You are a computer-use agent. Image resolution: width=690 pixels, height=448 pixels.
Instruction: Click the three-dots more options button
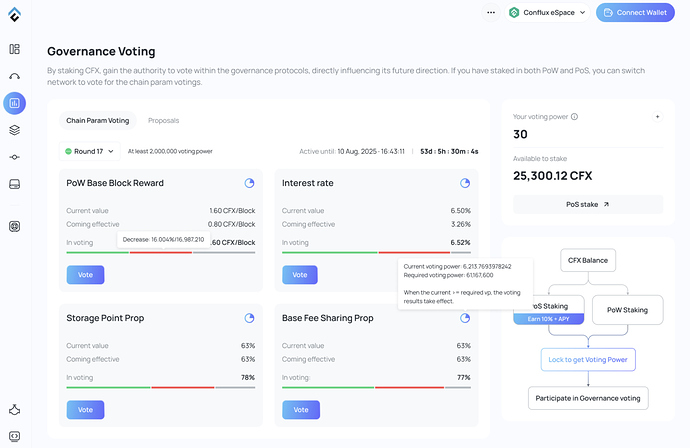tap(490, 12)
